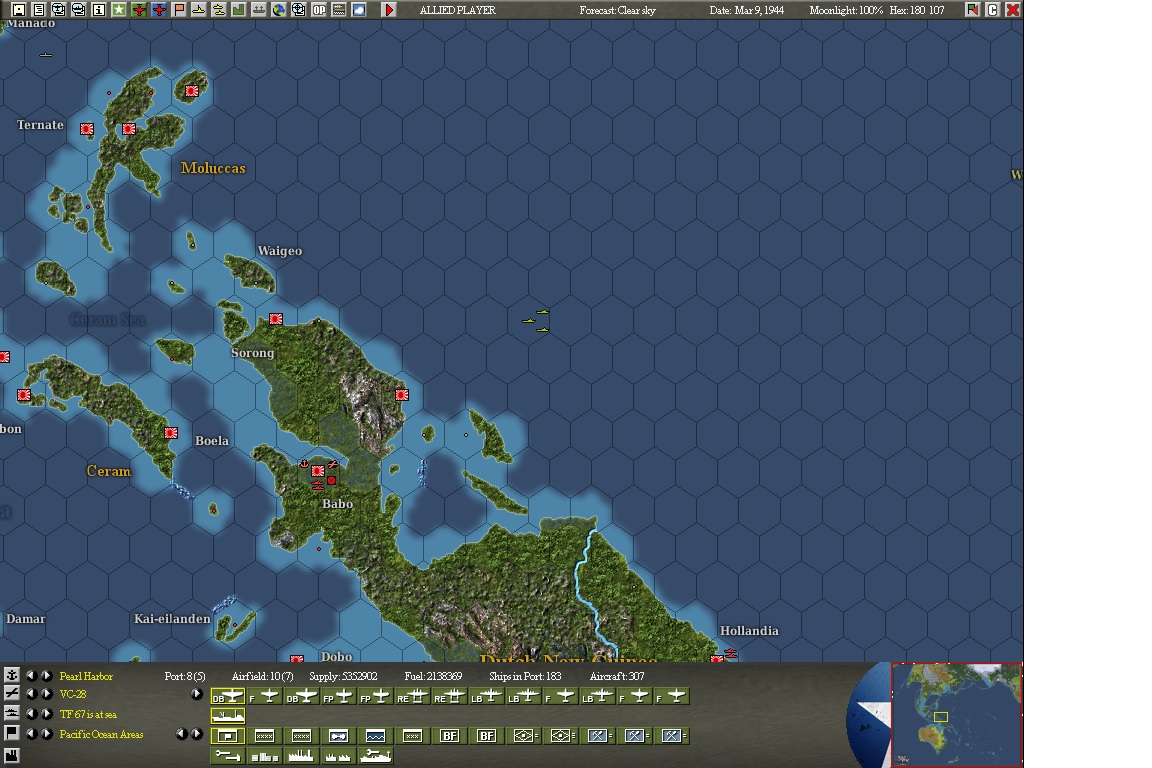Screen dimensions: 1152x768
Task: Click the save game disk icon
Action: coord(19,10)
